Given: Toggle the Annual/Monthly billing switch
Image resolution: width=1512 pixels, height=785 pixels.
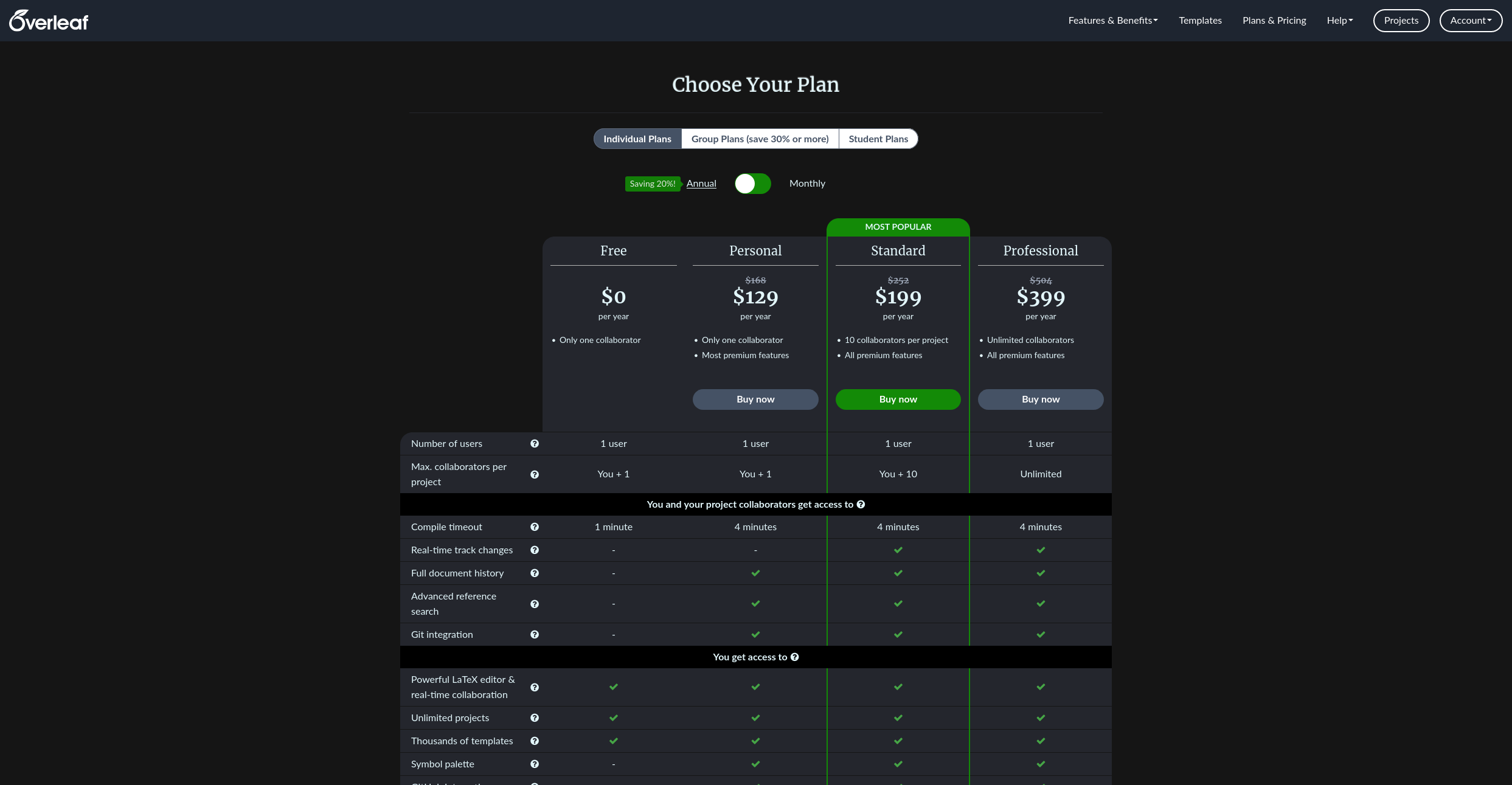Looking at the screenshot, I should coord(752,184).
